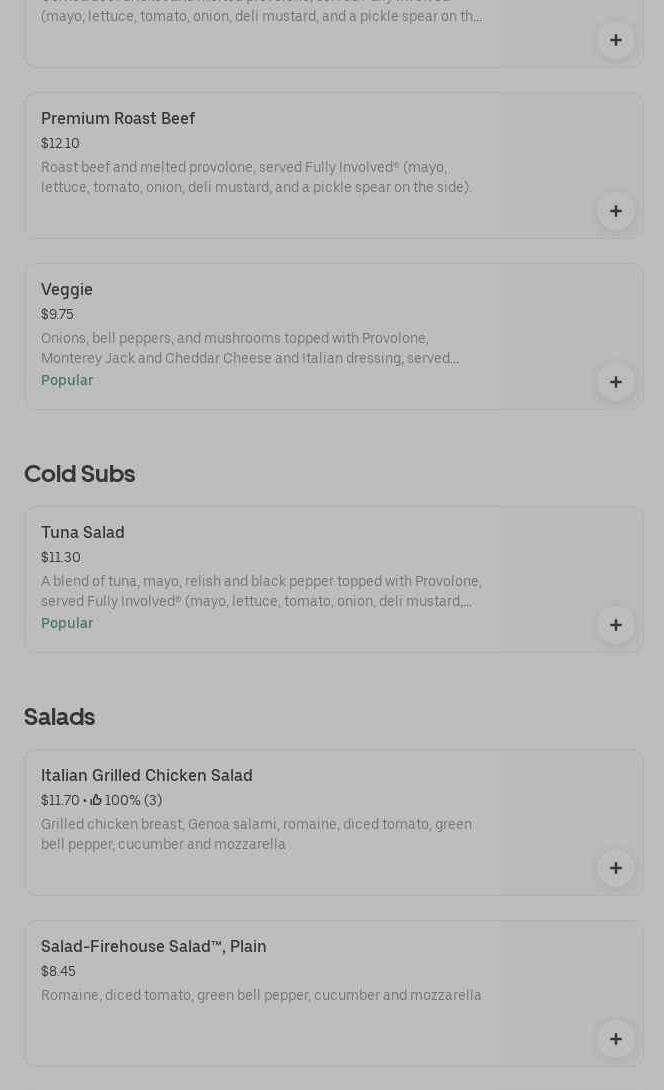Image resolution: width=664 pixels, height=1090 pixels.
Task: Click Popular tag under Veggie
Action: [67, 381]
